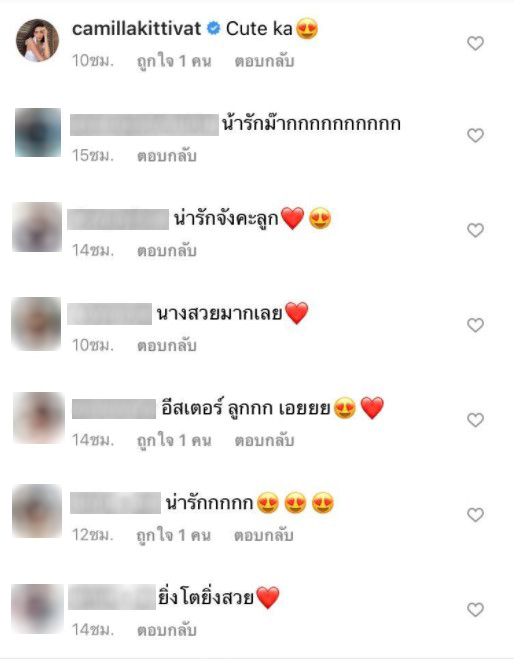This screenshot has height=661, width=514.
Task: Open the blurred avatar beside นางสวยมากเลย comment
Action: coord(36,324)
